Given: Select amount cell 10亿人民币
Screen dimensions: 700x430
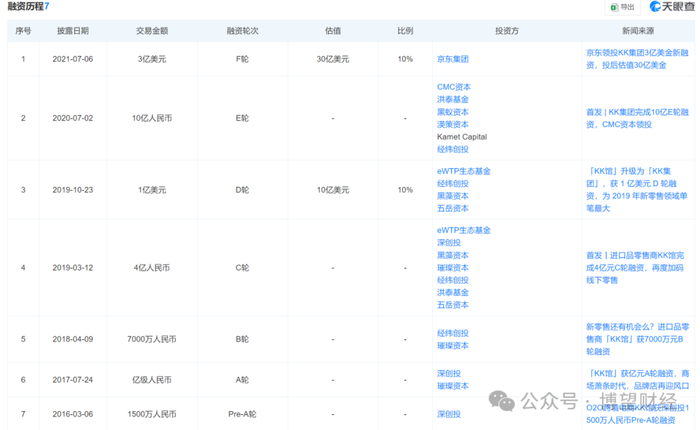Looking at the screenshot, I should pyautogui.click(x=152, y=118).
